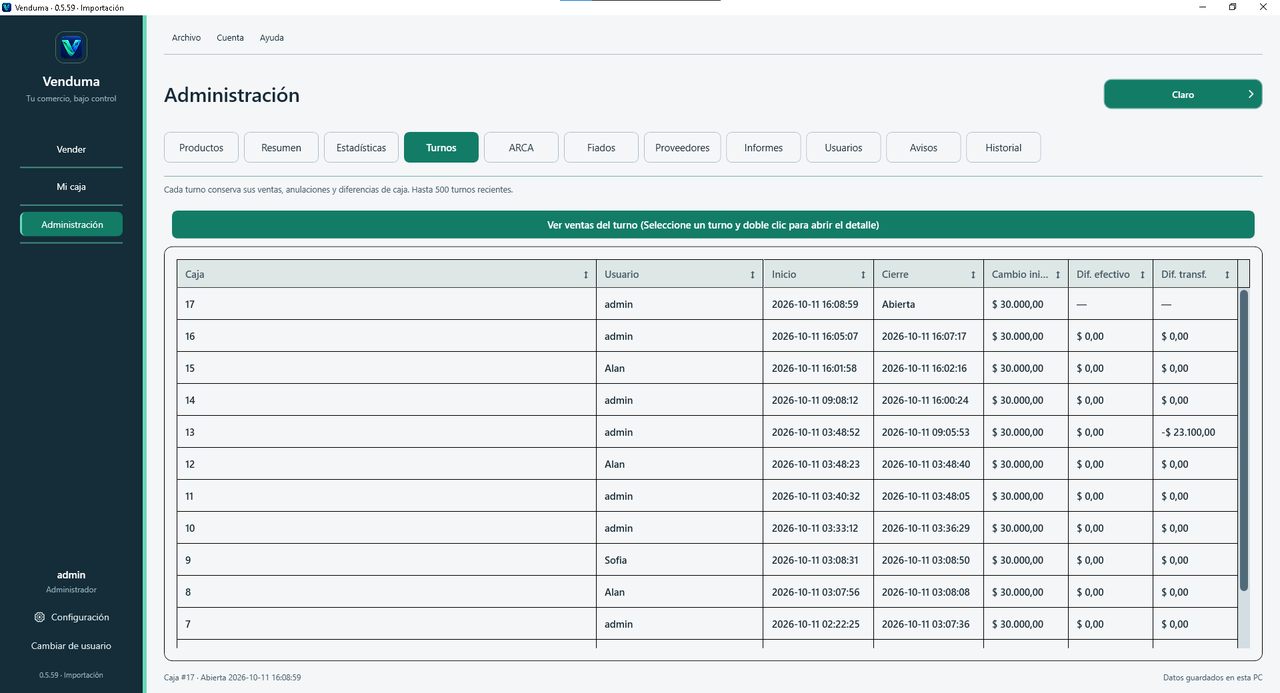Switch to the Informes tab
Image resolution: width=1280 pixels, height=693 pixels.
pos(763,147)
